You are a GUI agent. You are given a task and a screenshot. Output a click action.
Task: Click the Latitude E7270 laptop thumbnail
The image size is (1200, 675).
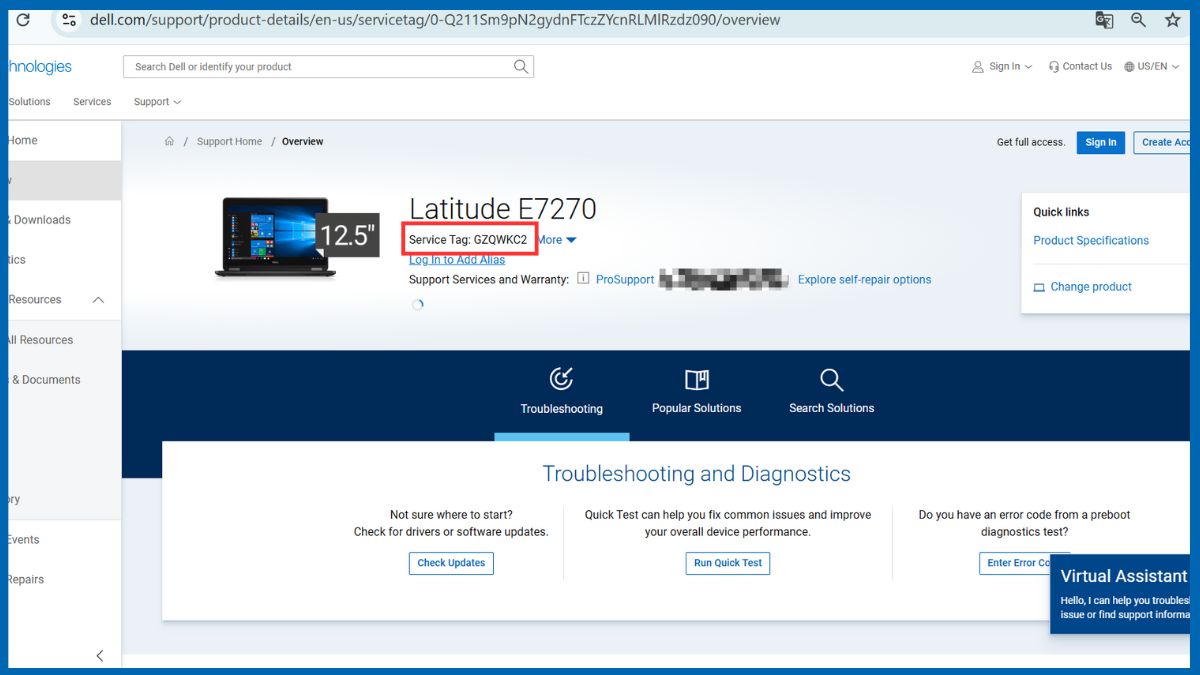click(x=276, y=237)
